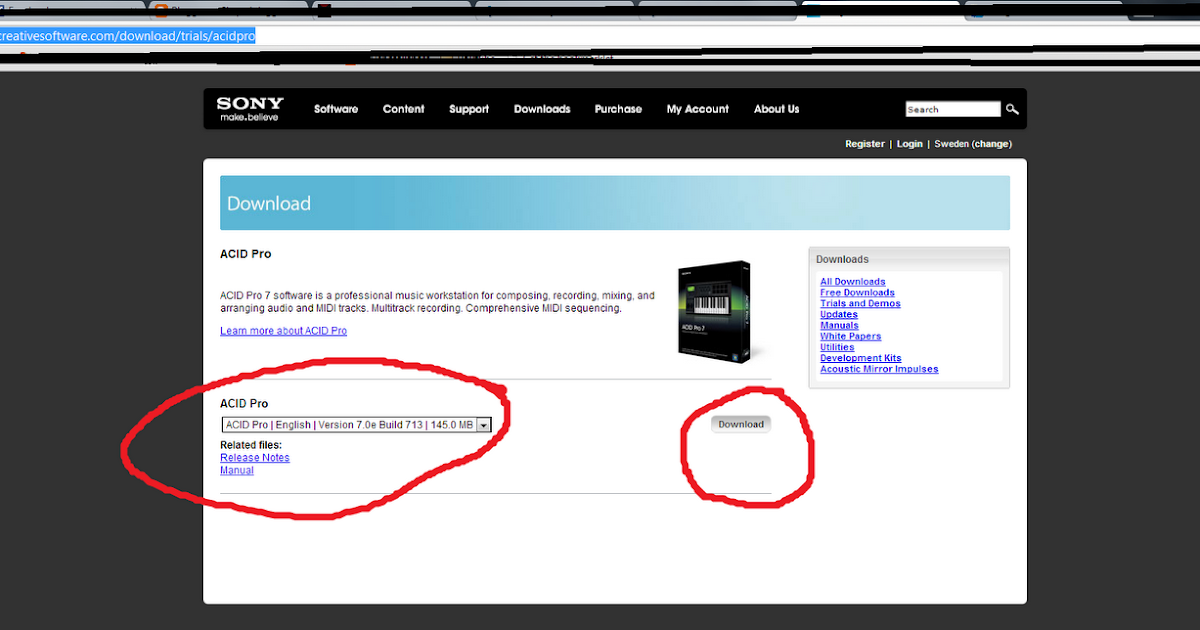Open the Manual link under Related files

[237, 470]
